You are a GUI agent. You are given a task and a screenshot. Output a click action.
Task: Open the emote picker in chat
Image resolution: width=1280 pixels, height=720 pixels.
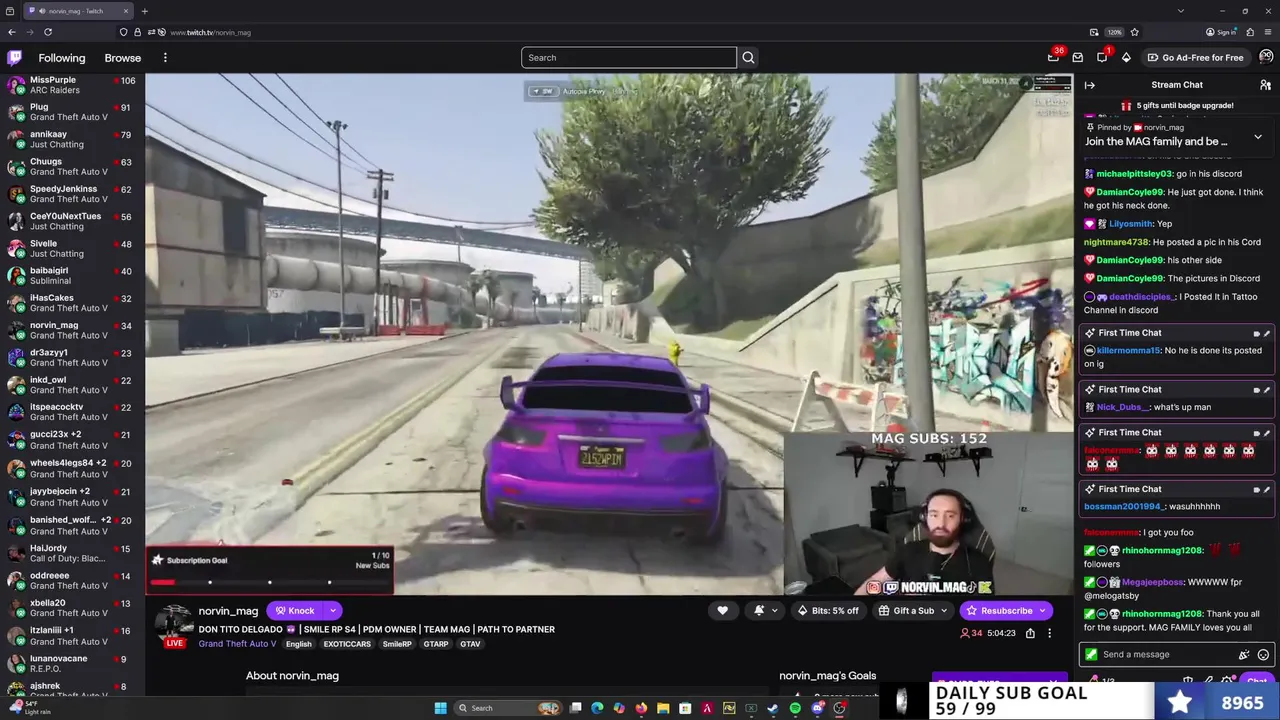point(1263,655)
